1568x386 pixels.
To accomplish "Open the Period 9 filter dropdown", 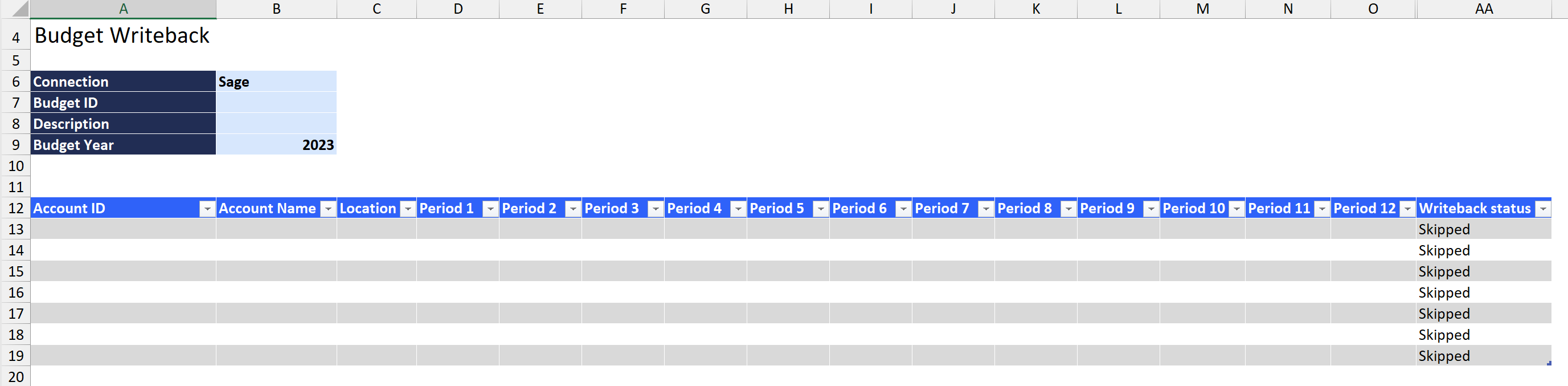I will (1152, 209).
